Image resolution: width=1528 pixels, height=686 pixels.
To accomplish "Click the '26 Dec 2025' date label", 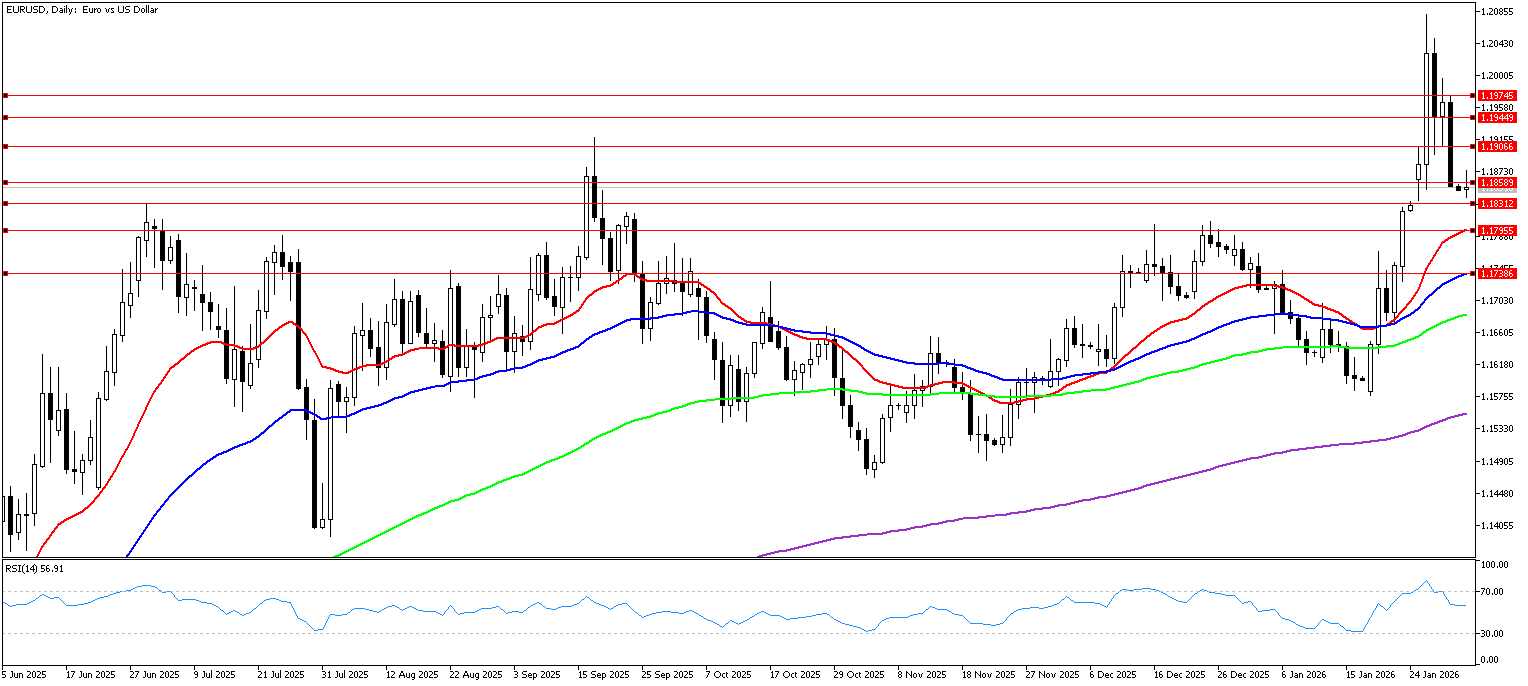I will [x=1243, y=675].
